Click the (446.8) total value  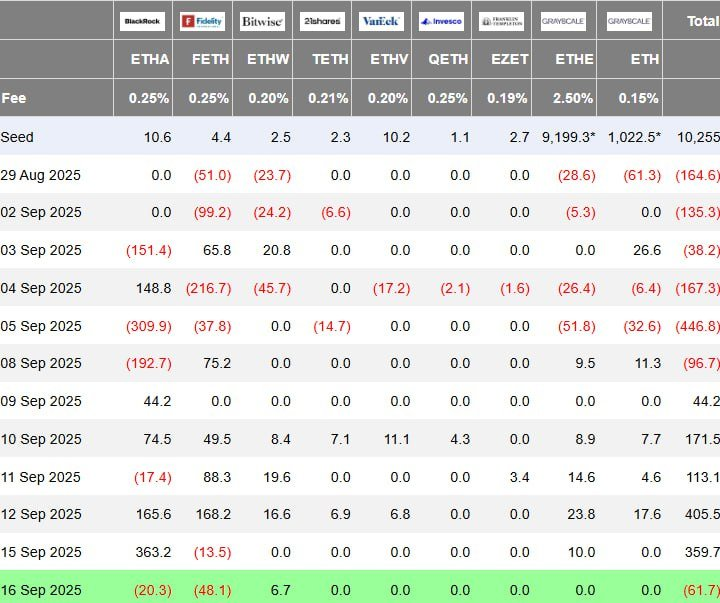(698, 326)
